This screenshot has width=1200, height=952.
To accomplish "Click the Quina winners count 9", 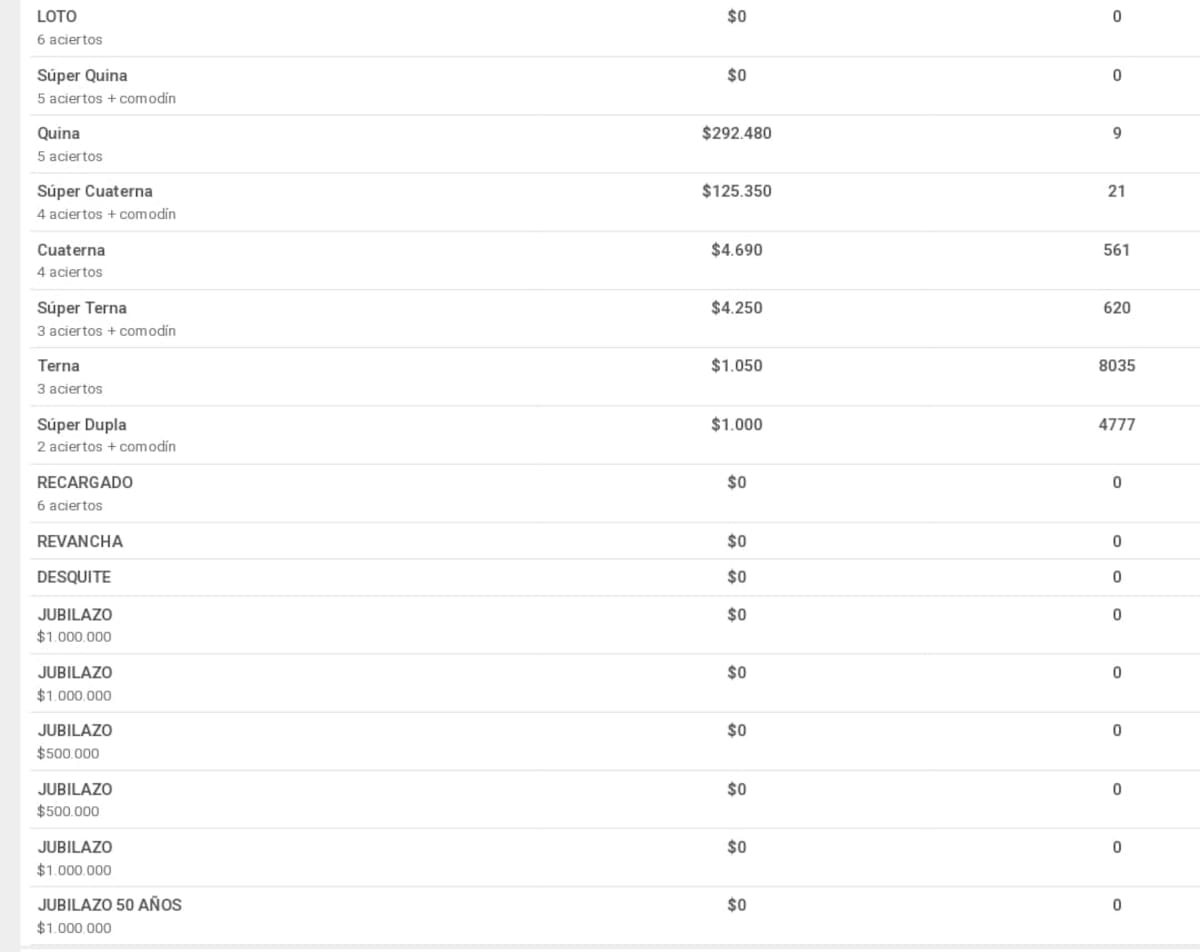I will coord(1117,133).
